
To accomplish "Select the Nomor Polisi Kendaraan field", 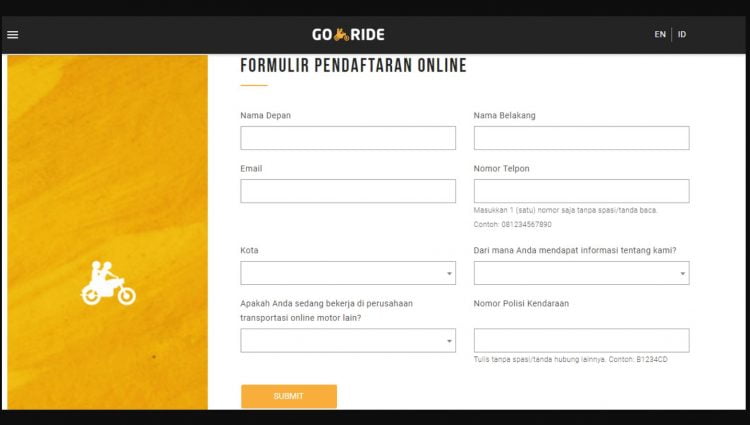I will tap(582, 340).
